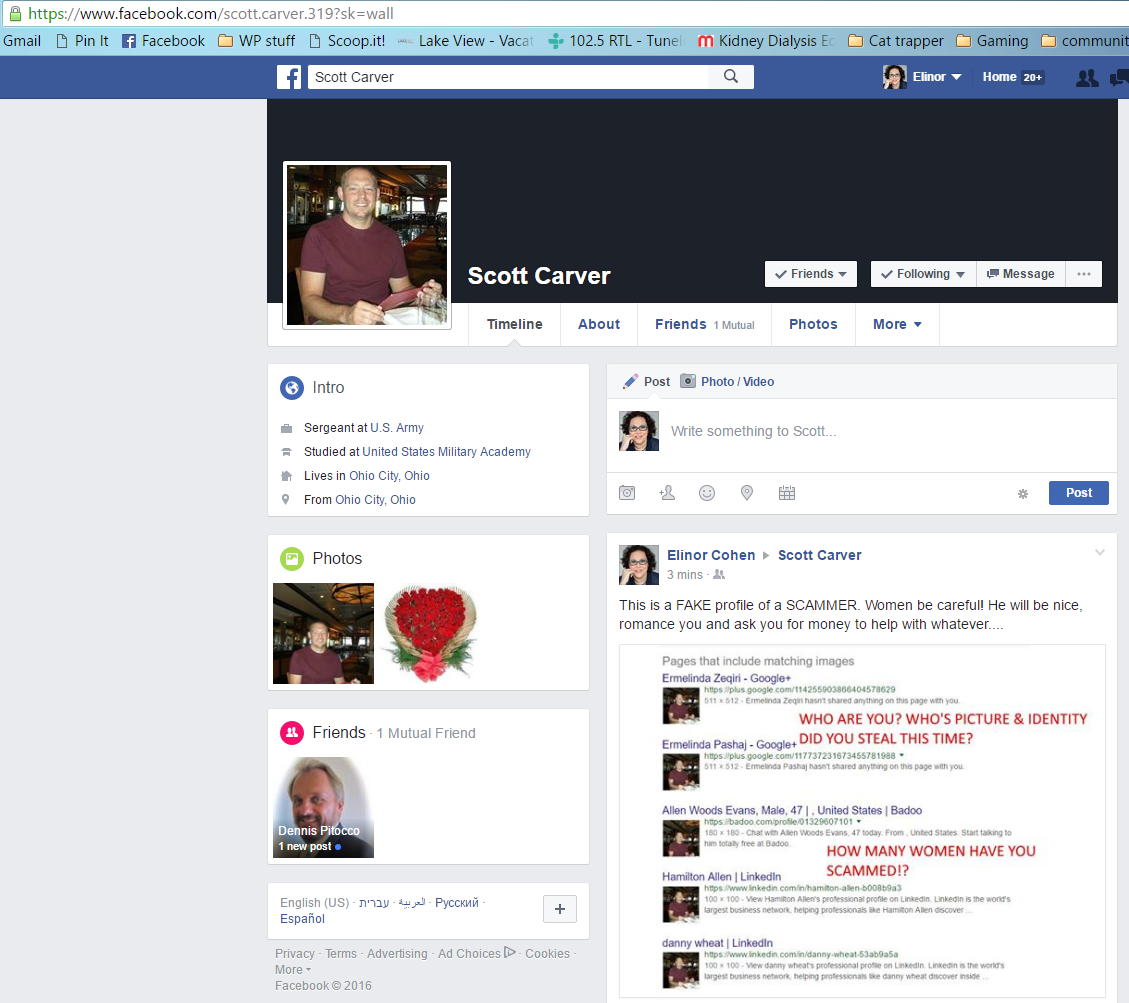This screenshot has height=1003, width=1129.
Task: Open the Kidney Dialysis bookmark
Action: click(766, 41)
